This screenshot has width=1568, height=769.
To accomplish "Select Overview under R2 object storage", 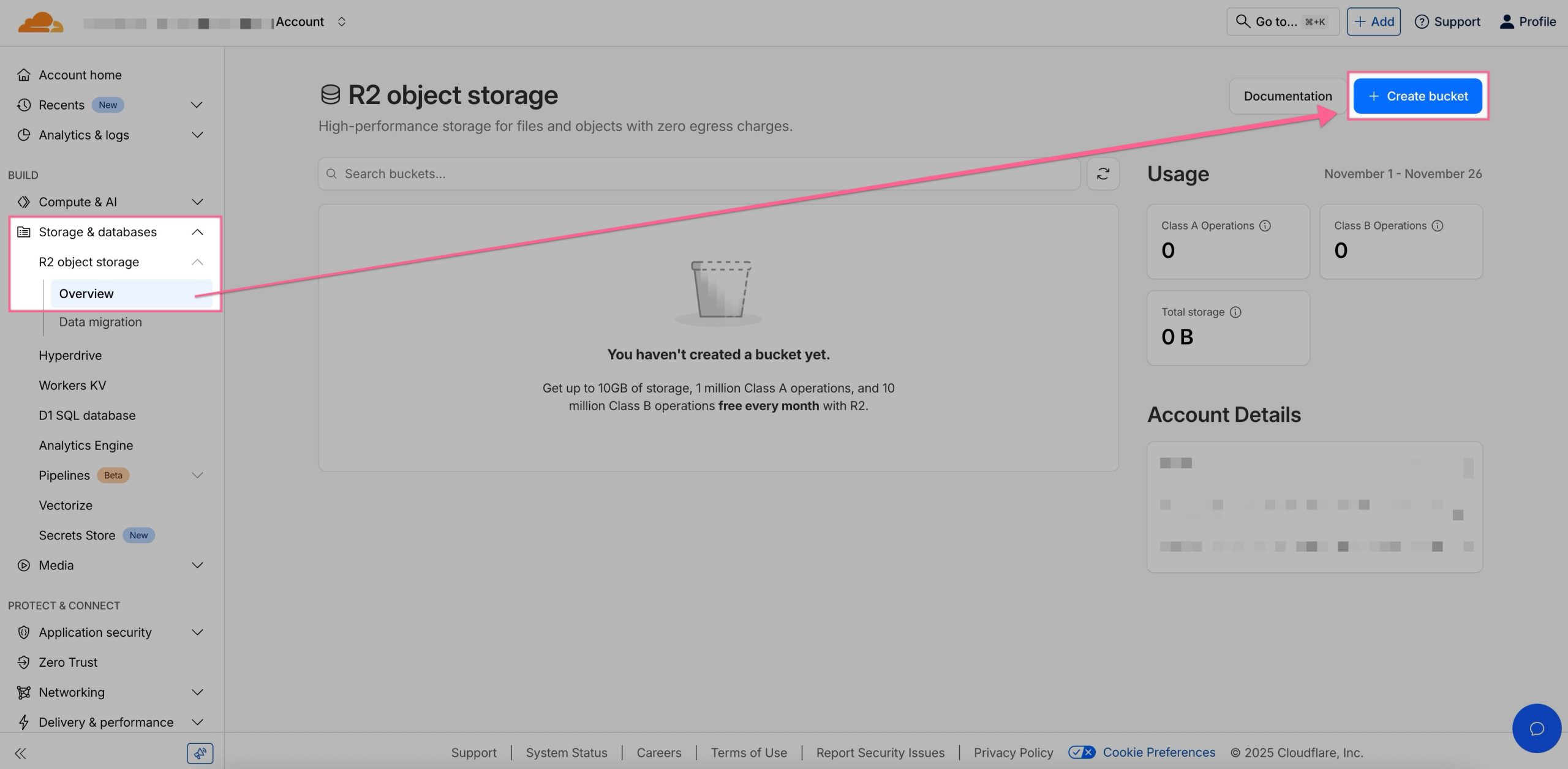I will click(131, 293).
